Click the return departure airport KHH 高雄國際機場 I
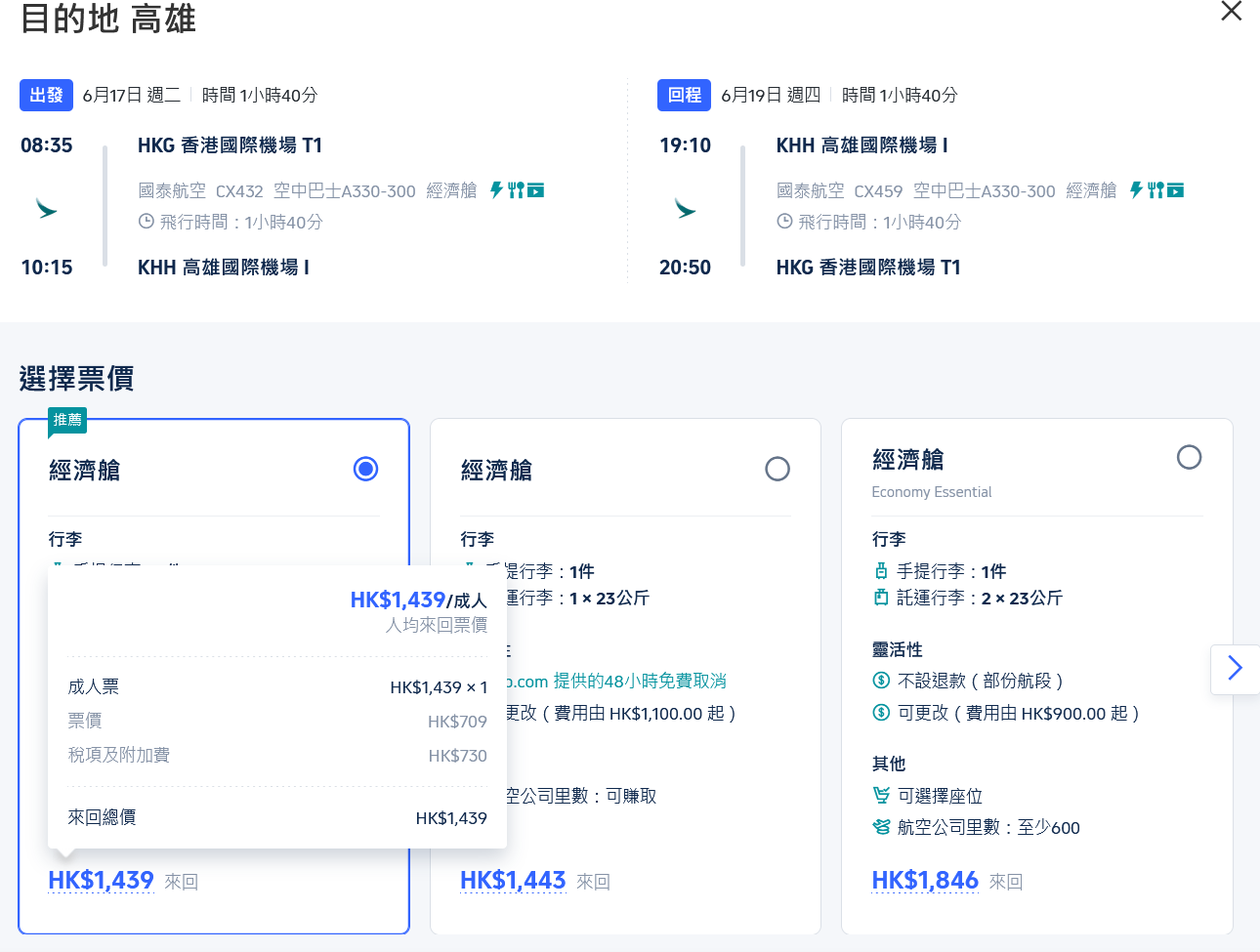 click(x=862, y=145)
